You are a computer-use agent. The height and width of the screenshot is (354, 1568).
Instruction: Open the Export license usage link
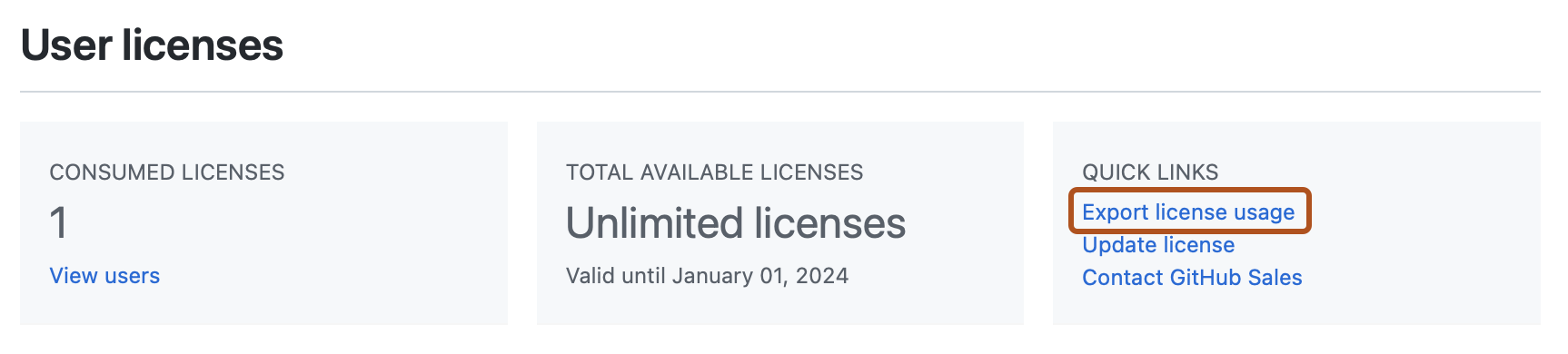coord(1188,212)
